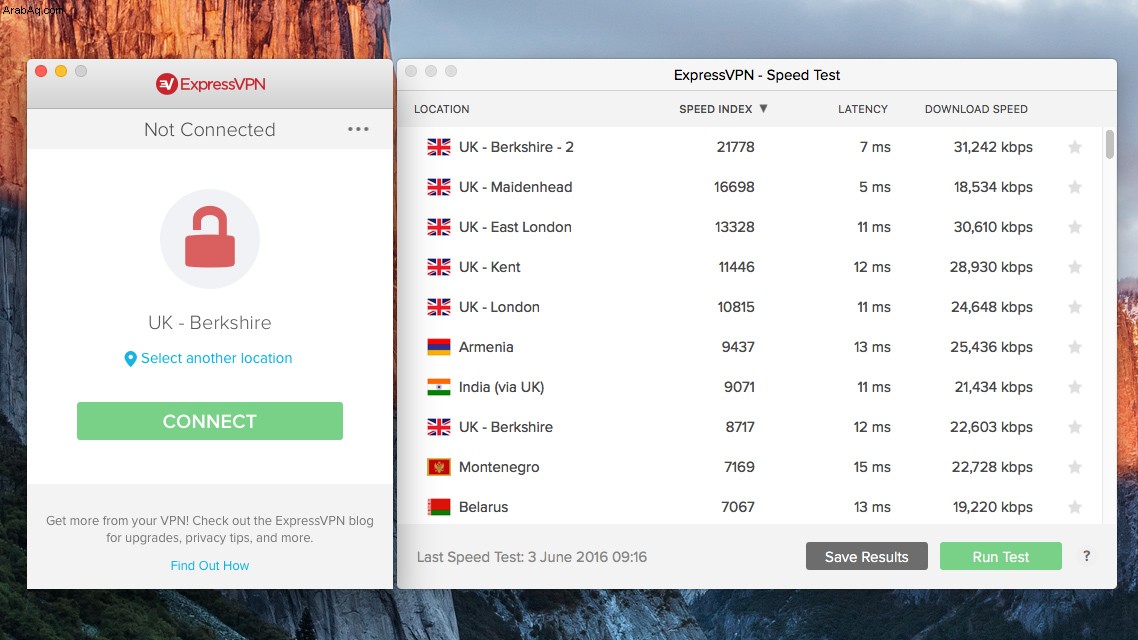
Task: Star the Armenia location
Action: (x=1075, y=347)
